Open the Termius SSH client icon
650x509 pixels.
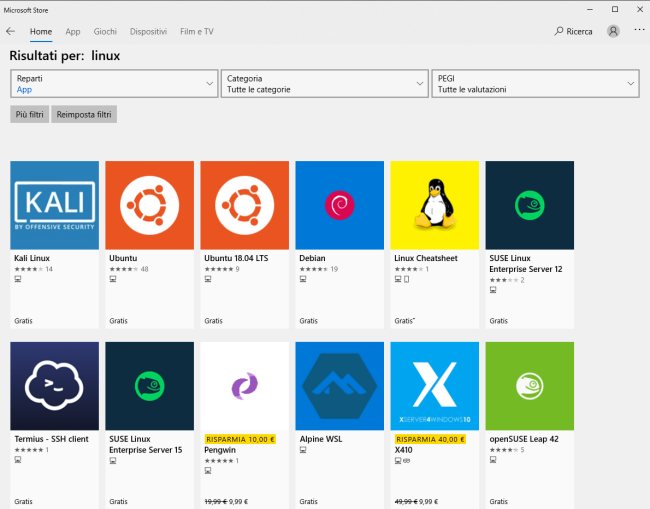[54, 386]
